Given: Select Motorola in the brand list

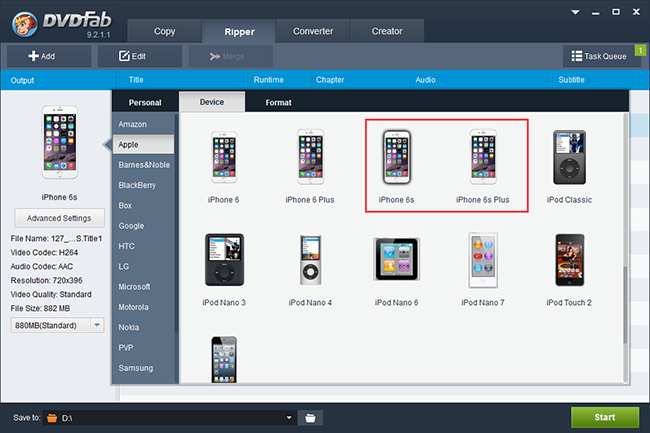Looking at the screenshot, I should point(143,307).
